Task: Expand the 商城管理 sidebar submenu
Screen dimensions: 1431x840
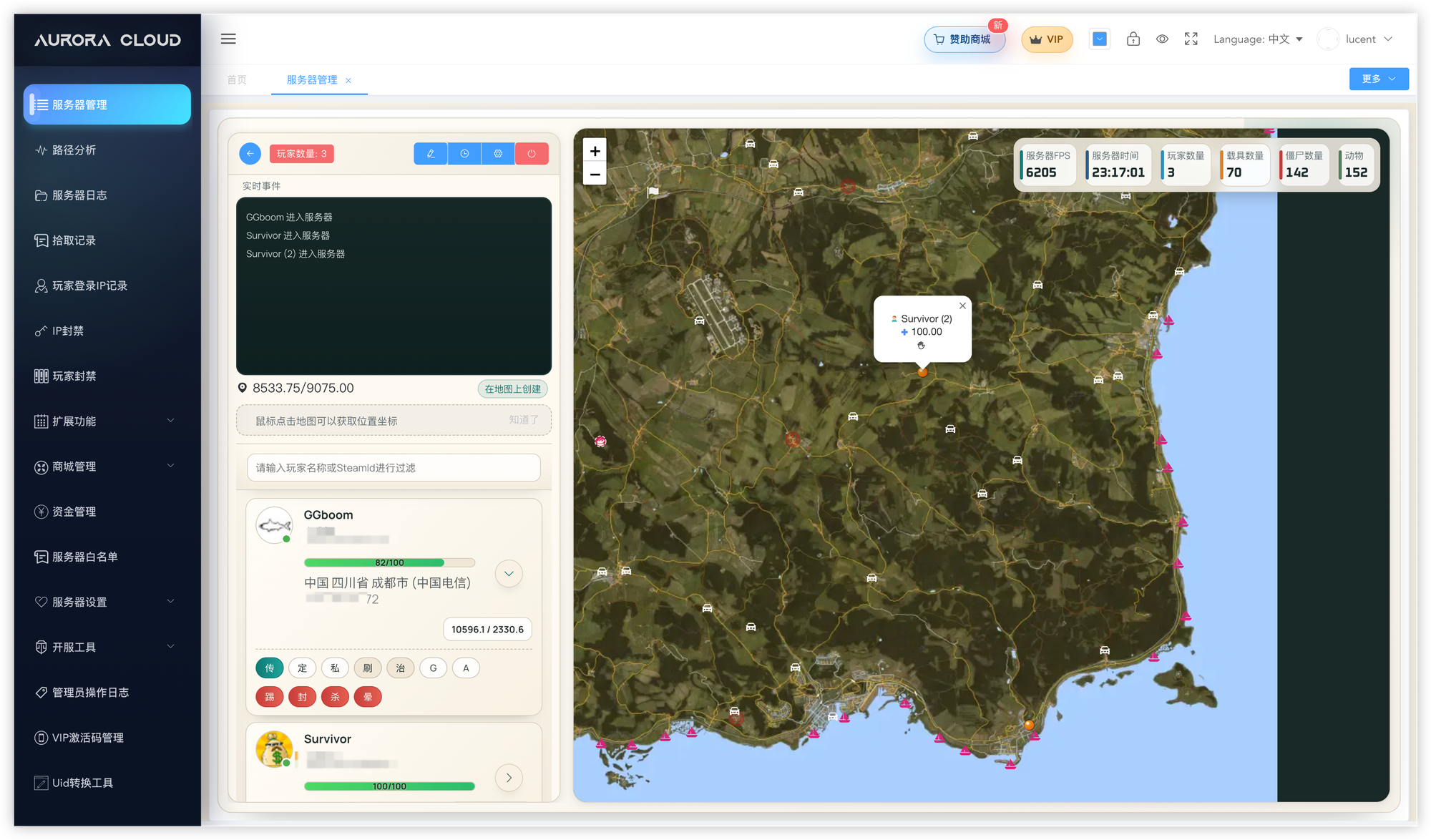Action: (107, 467)
